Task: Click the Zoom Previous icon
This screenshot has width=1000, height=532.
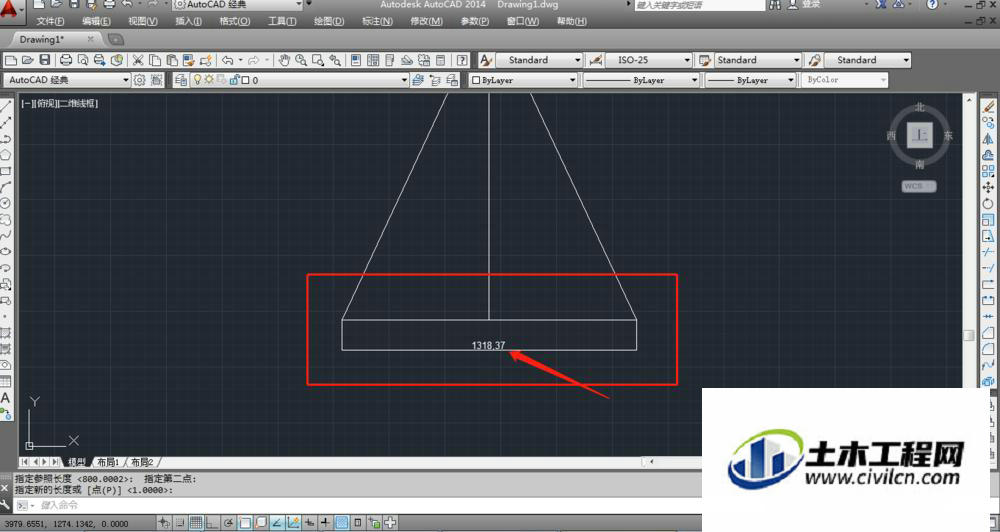Action: click(x=334, y=60)
